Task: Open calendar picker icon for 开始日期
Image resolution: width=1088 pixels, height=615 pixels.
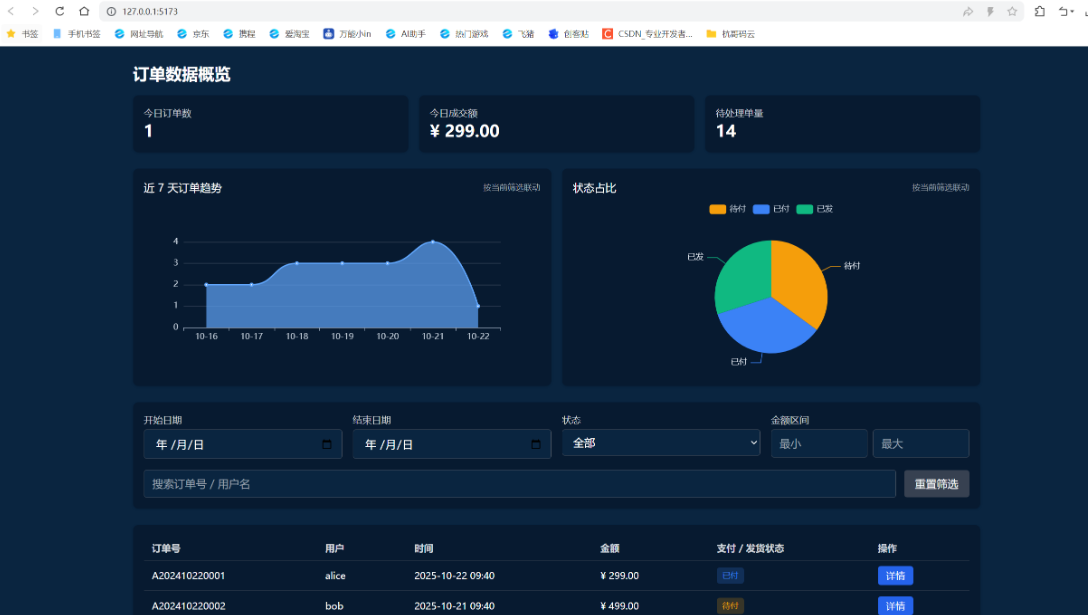Action: (327, 444)
